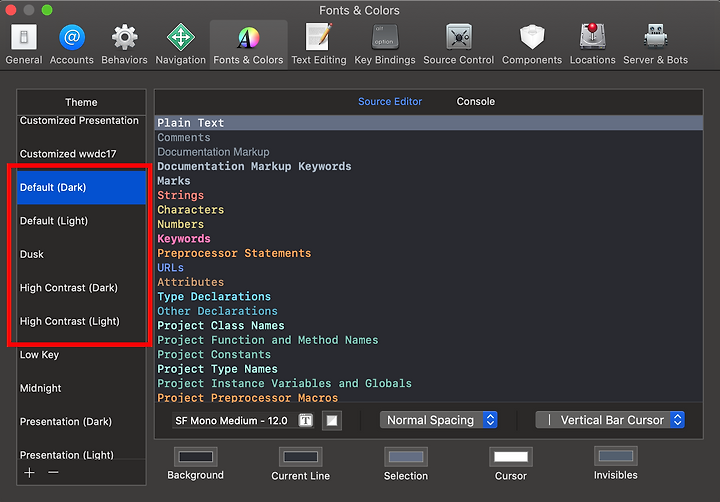Image resolution: width=720 pixels, height=502 pixels.
Task: Click the text color well next to font
Action: [x=332, y=420]
